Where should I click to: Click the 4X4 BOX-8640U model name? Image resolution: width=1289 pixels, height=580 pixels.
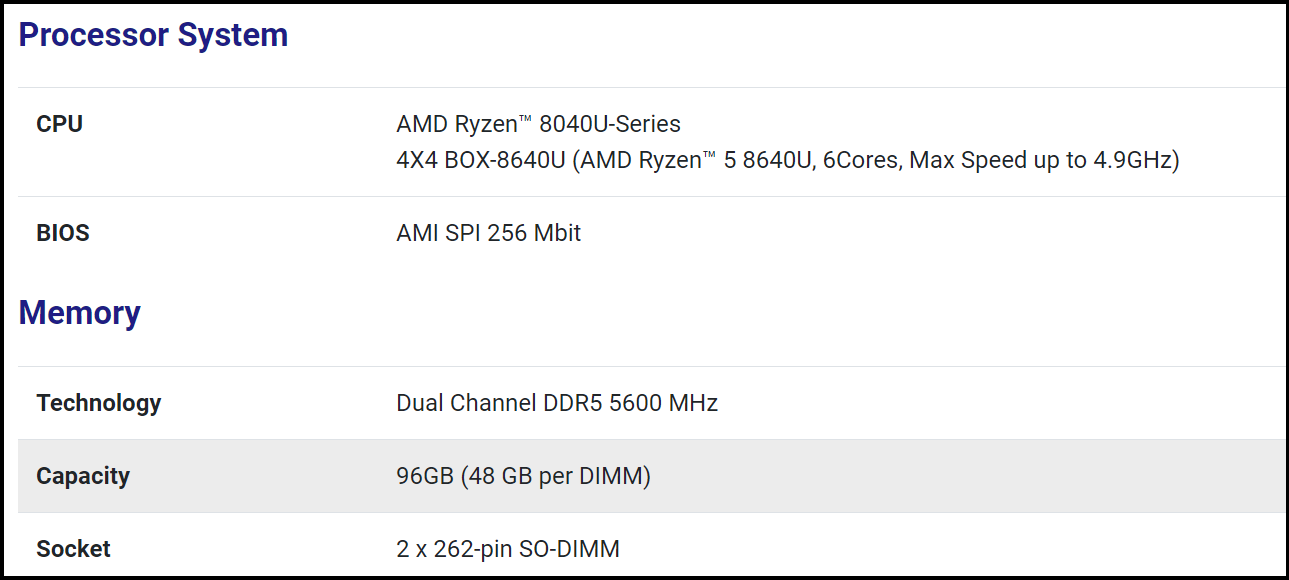(x=480, y=160)
